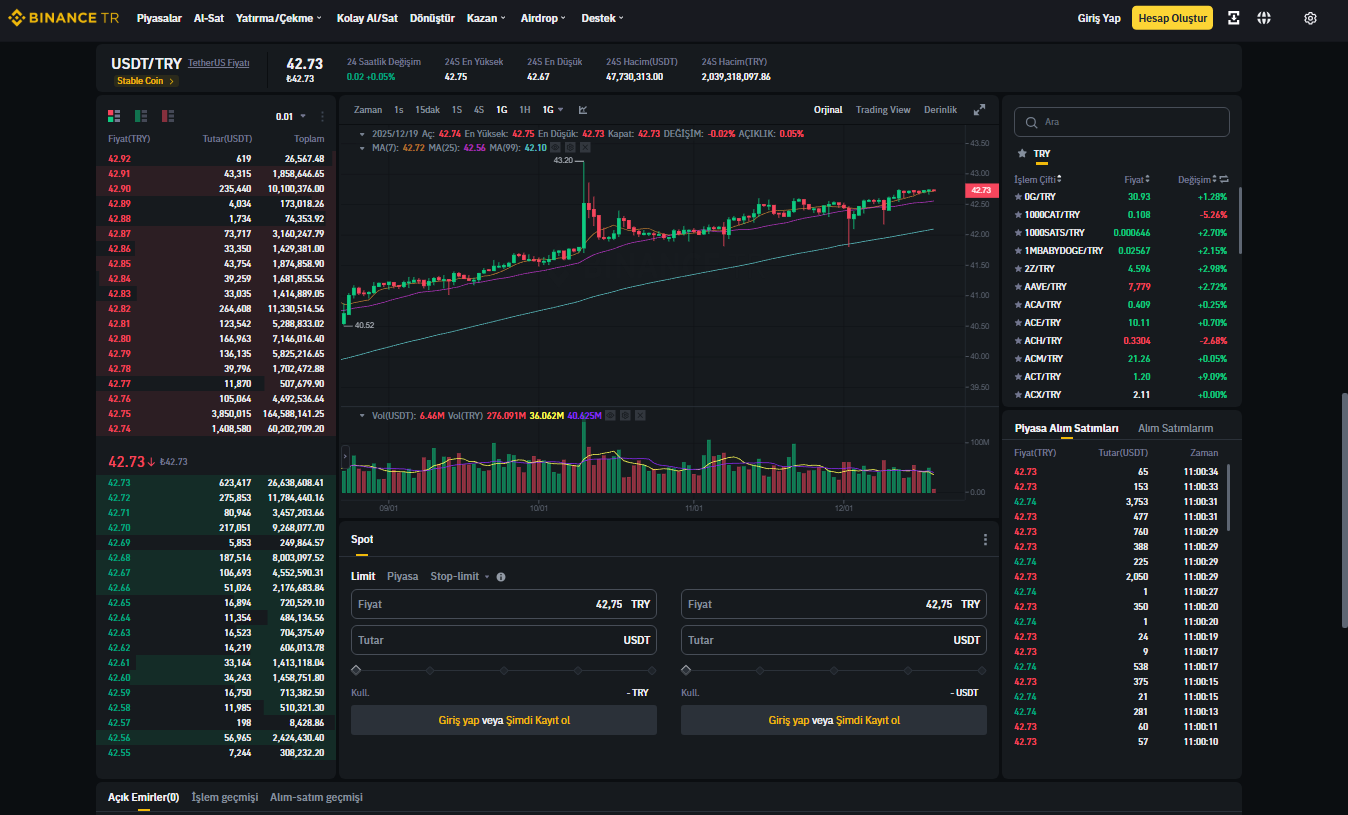Image resolution: width=1348 pixels, height=815 pixels.
Task: Click Şimdi Kayıt ol in buy panel
Action: tap(539, 720)
